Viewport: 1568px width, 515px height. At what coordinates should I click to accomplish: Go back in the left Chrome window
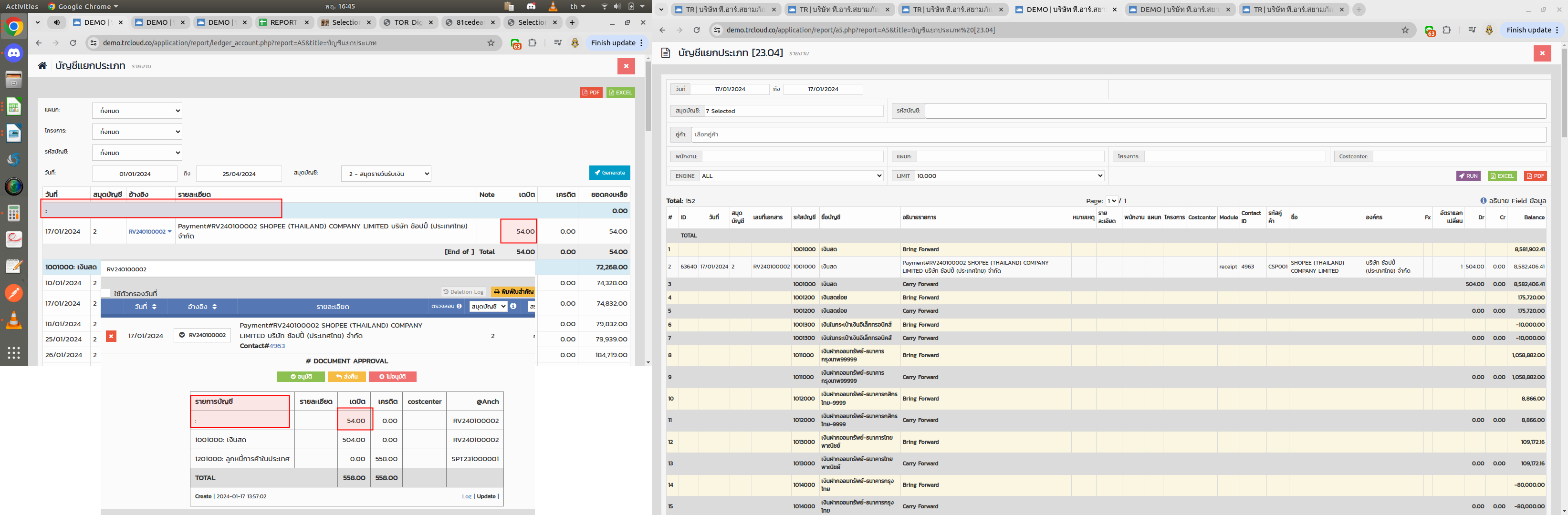39,42
